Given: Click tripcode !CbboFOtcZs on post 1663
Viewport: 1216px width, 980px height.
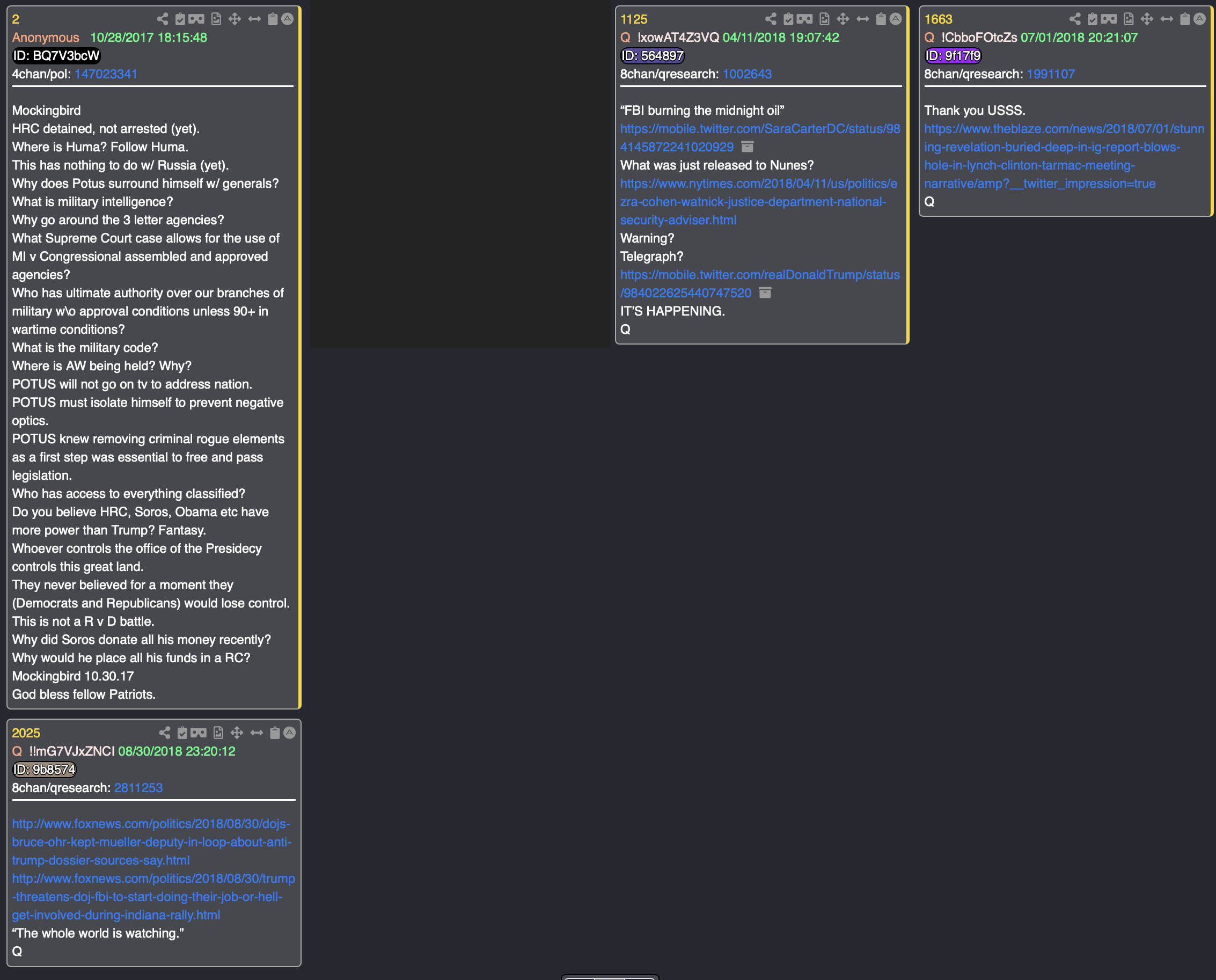Looking at the screenshot, I should tap(979, 37).
